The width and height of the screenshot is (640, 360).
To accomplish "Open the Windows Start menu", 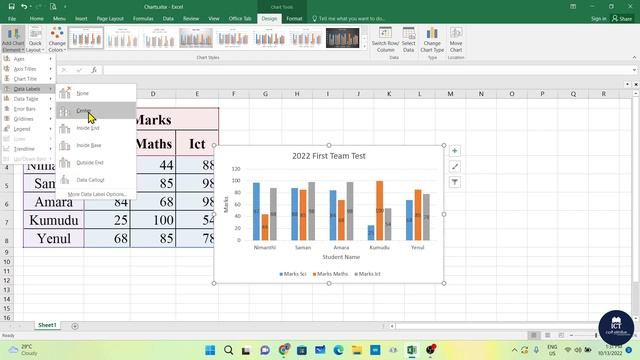I will pos(210,350).
